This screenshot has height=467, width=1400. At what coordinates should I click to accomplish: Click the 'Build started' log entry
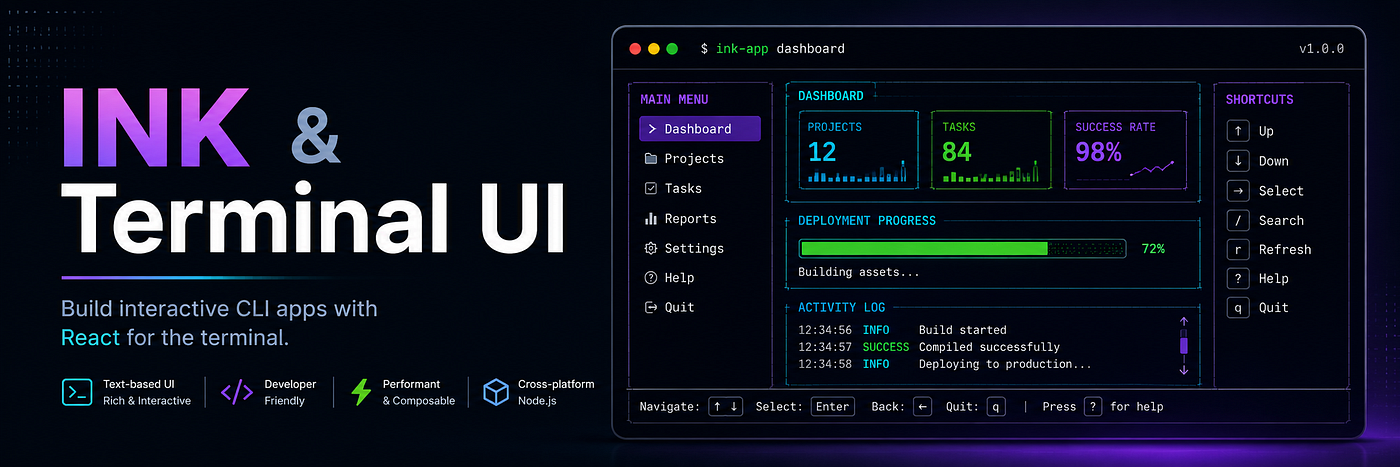coord(963,330)
